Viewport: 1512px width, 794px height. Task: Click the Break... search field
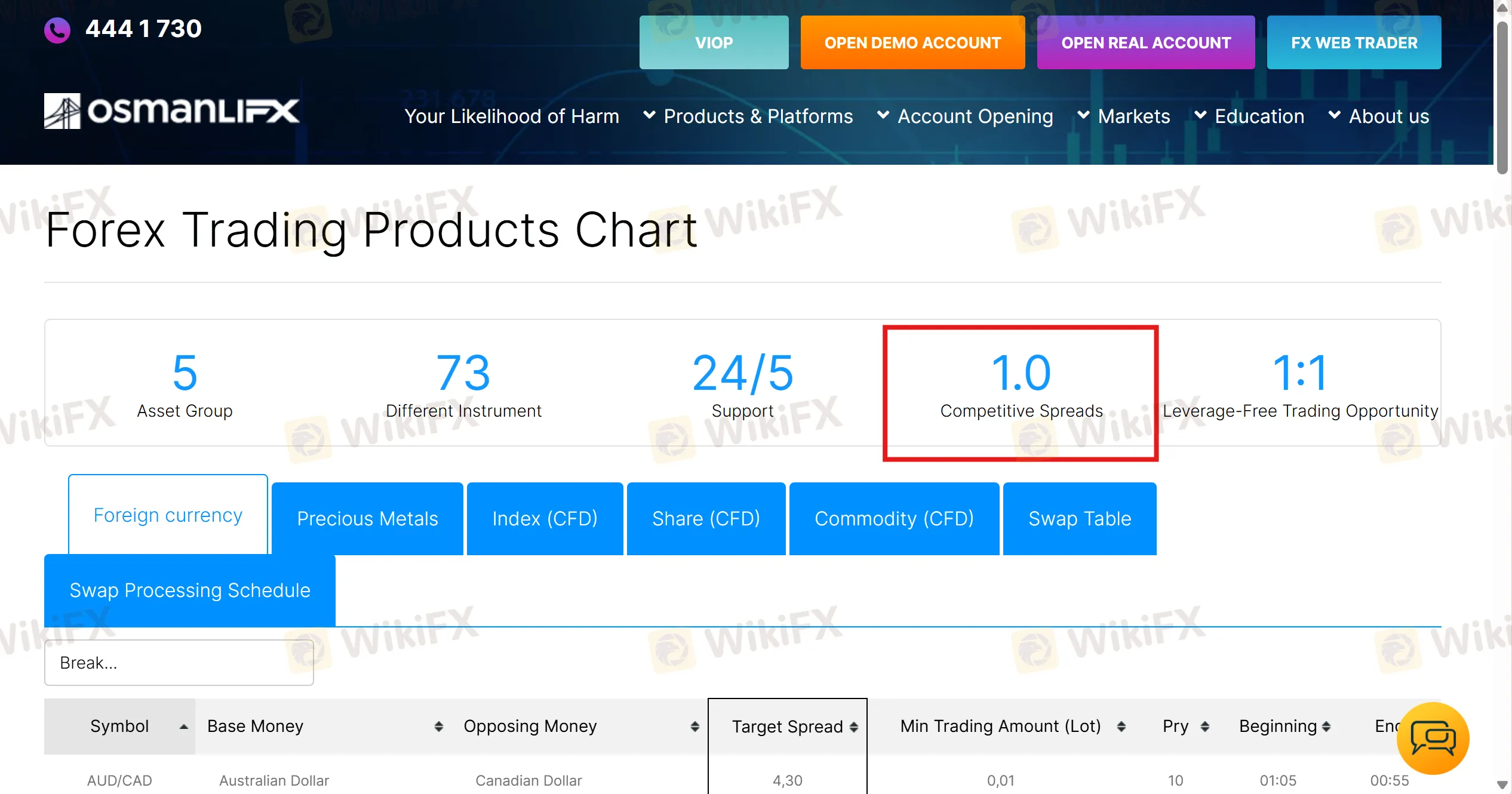tap(179, 663)
